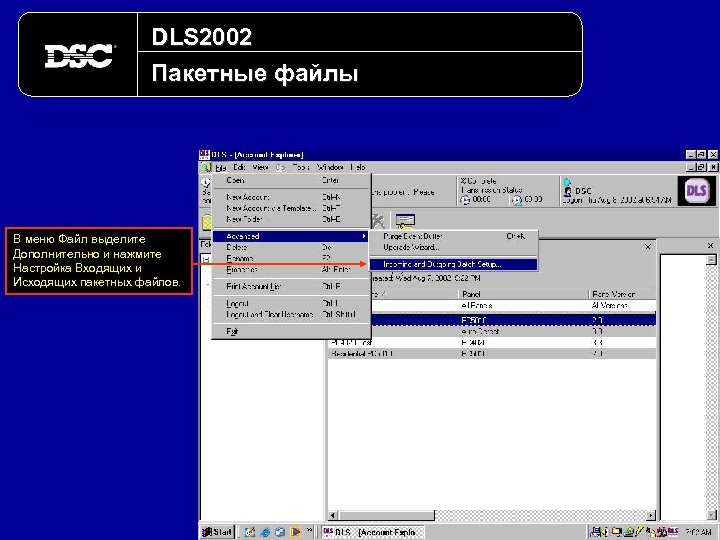This screenshot has height=540, width=720.
Task: Choose New Folder in the File menu
Action: (x=291, y=219)
